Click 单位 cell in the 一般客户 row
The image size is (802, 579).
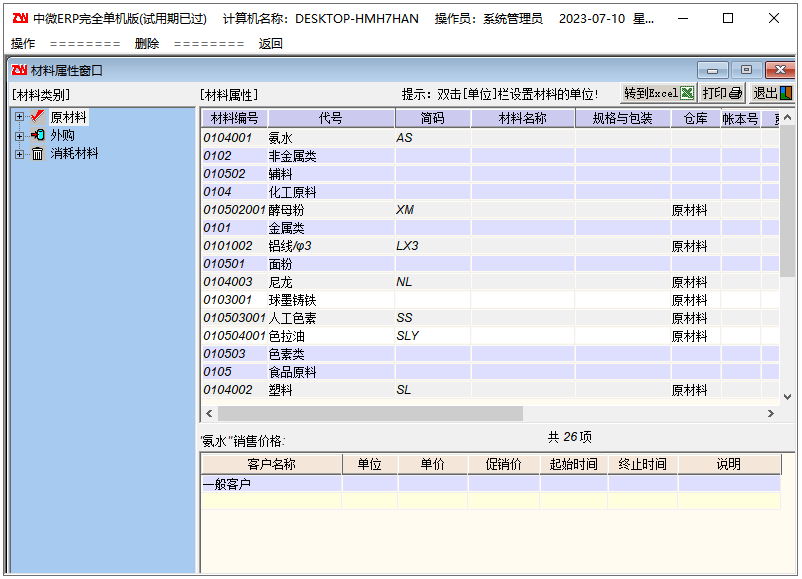point(370,483)
